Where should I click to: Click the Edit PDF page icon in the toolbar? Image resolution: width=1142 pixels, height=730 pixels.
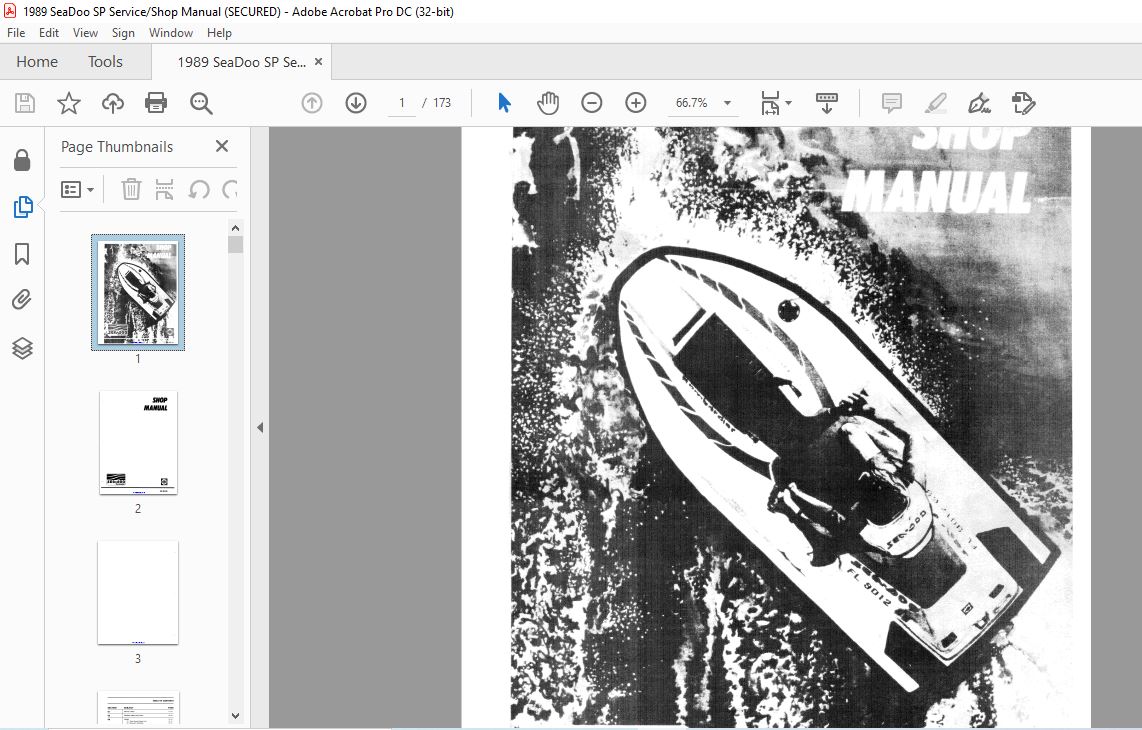tap(1023, 103)
